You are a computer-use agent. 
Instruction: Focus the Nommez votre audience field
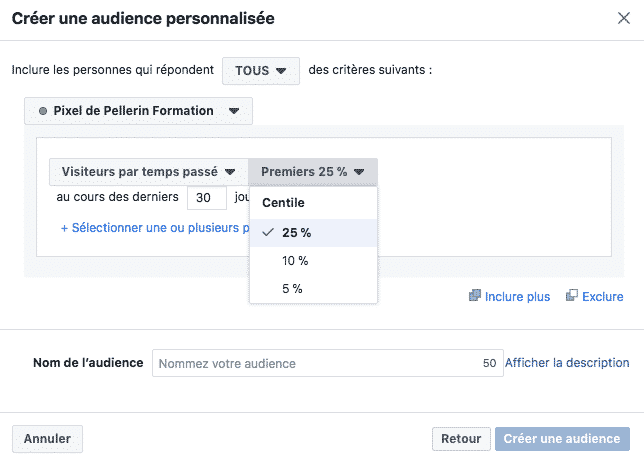pos(315,363)
